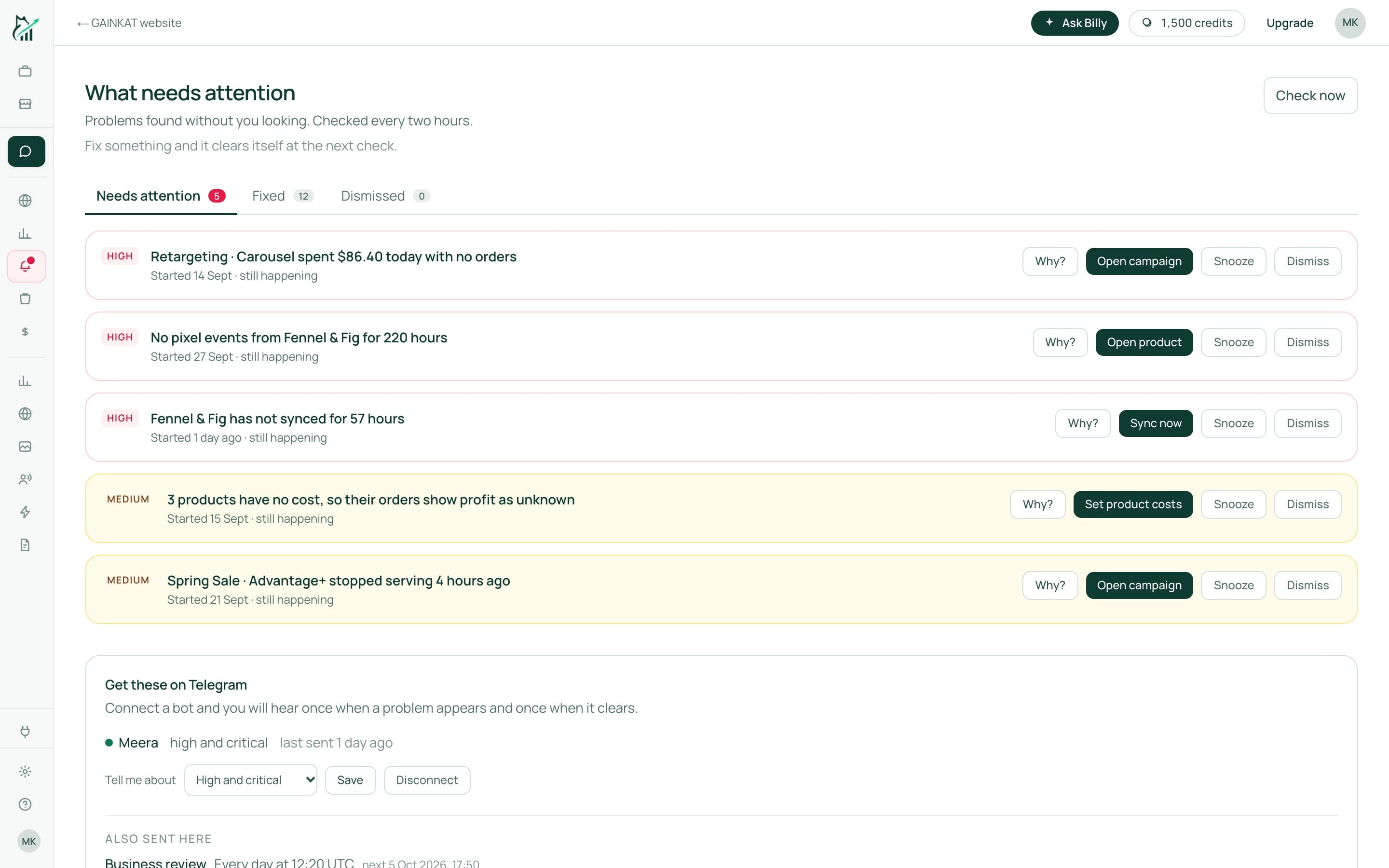Click the Upgrade link
The width and height of the screenshot is (1389, 868).
1290,23
